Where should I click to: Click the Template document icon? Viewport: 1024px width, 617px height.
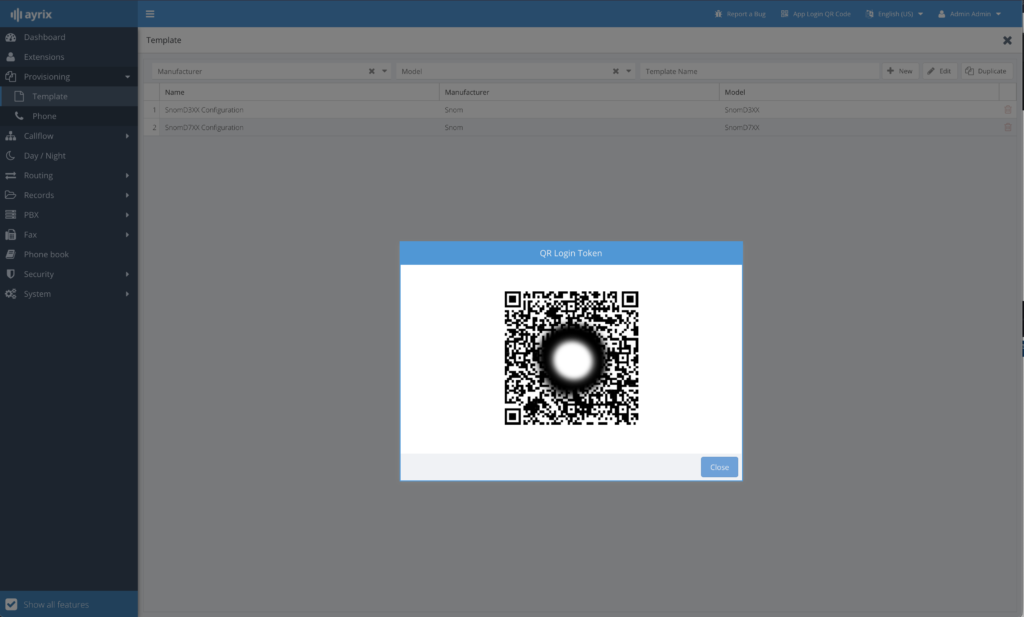[19, 96]
